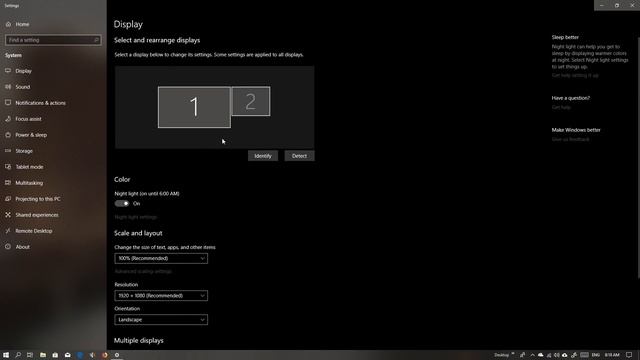
Task: Click the Settings page vertical scrollbar
Action: (x=638, y=157)
